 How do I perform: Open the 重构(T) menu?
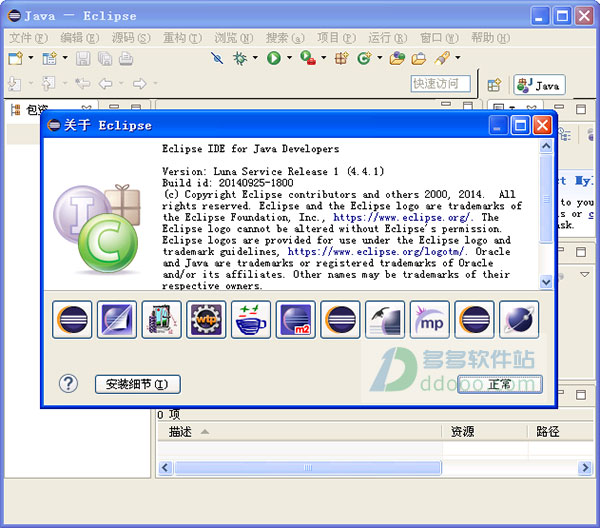click(x=182, y=38)
